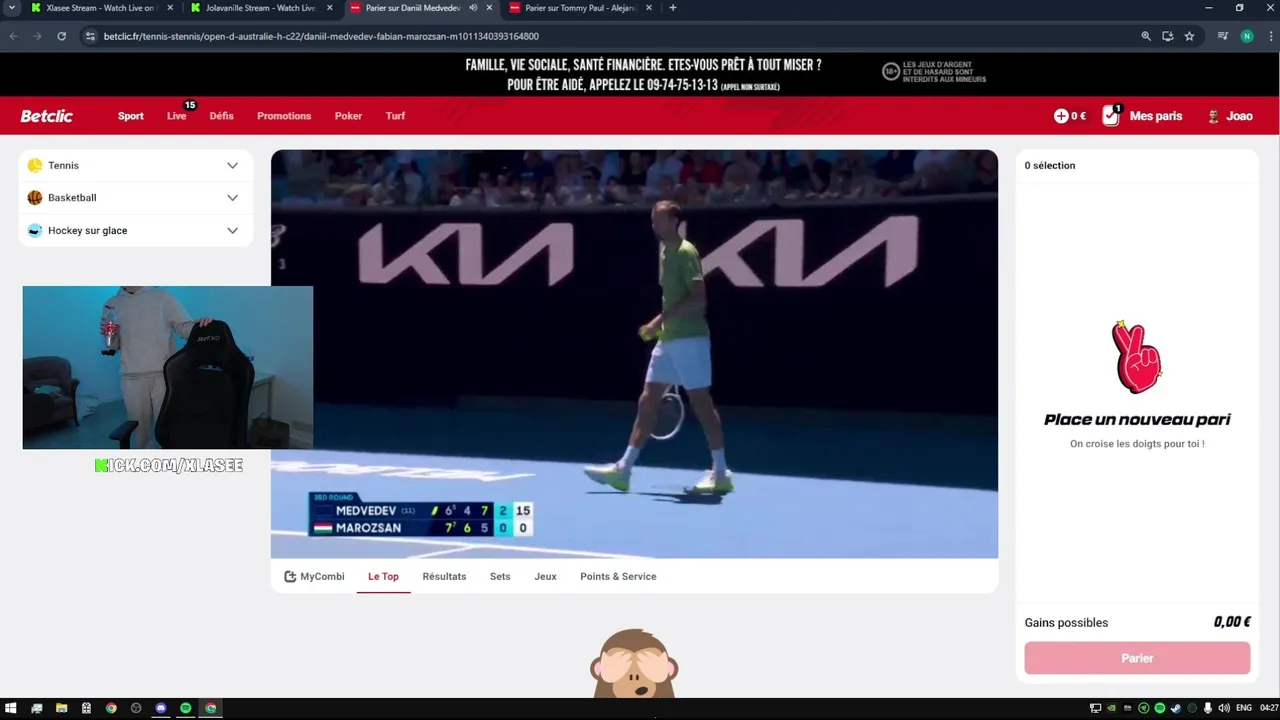Click the Hockey sur glace icon
This screenshot has height=720, width=1280.
pos(35,231)
